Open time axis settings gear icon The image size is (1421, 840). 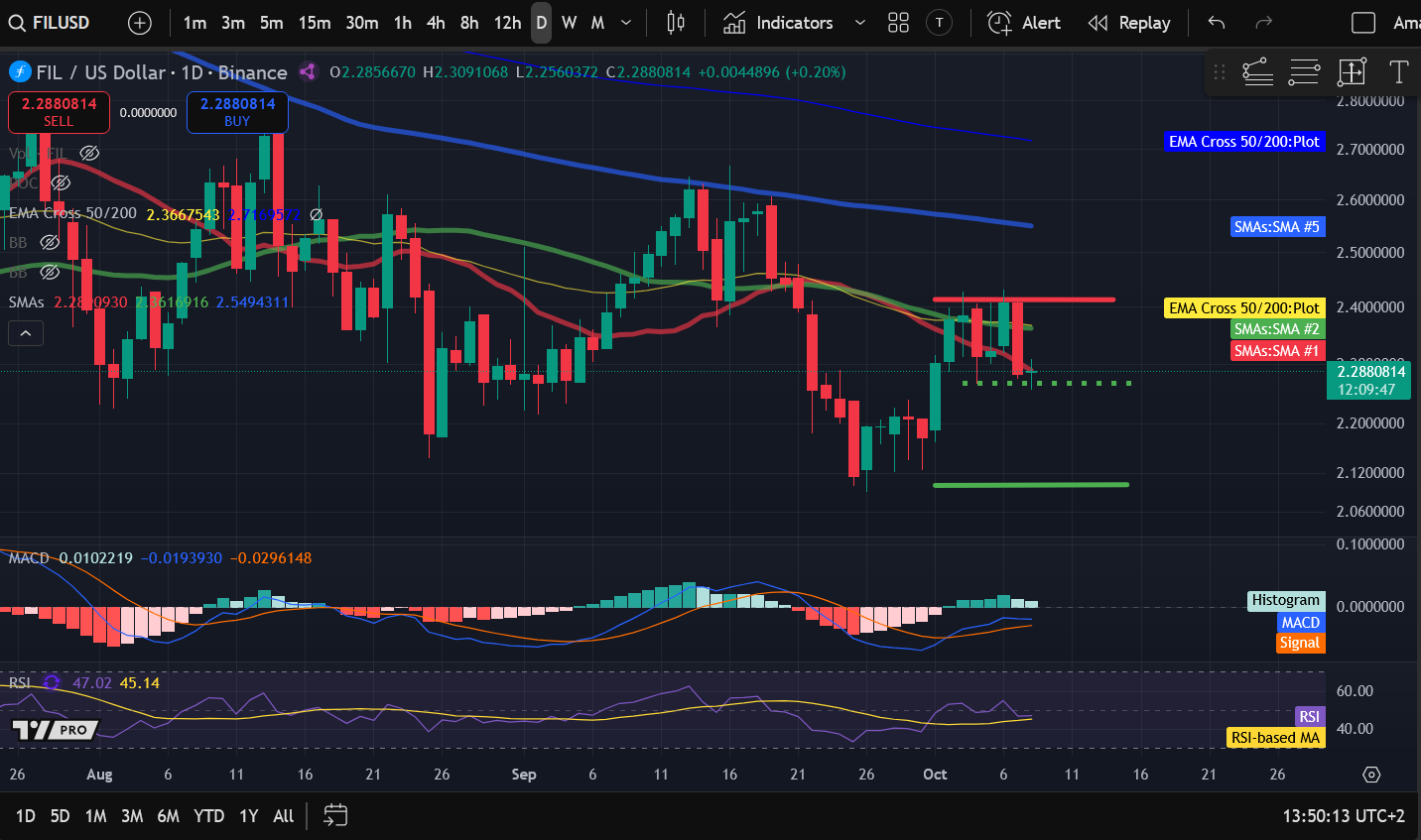pos(1371,775)
